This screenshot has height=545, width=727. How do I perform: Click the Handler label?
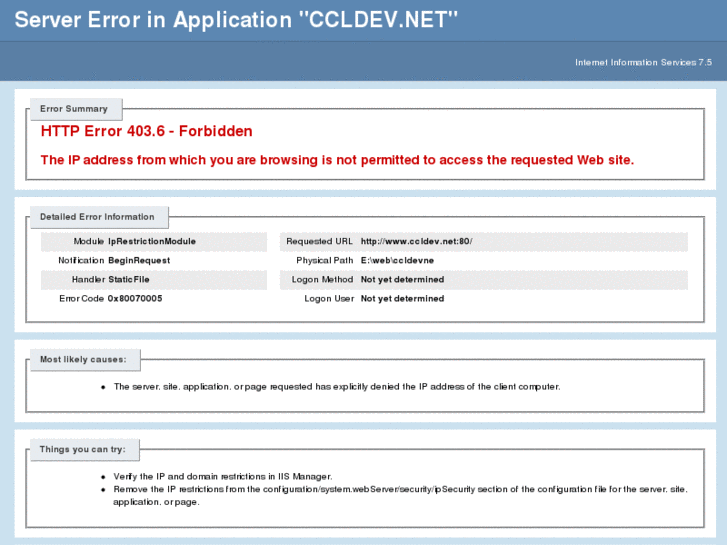tap(89, 279)
